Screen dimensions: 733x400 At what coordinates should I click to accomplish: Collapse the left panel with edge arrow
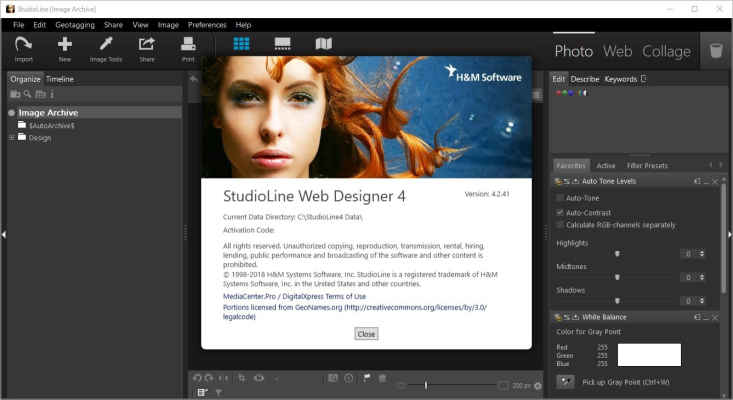coord(3,234)
